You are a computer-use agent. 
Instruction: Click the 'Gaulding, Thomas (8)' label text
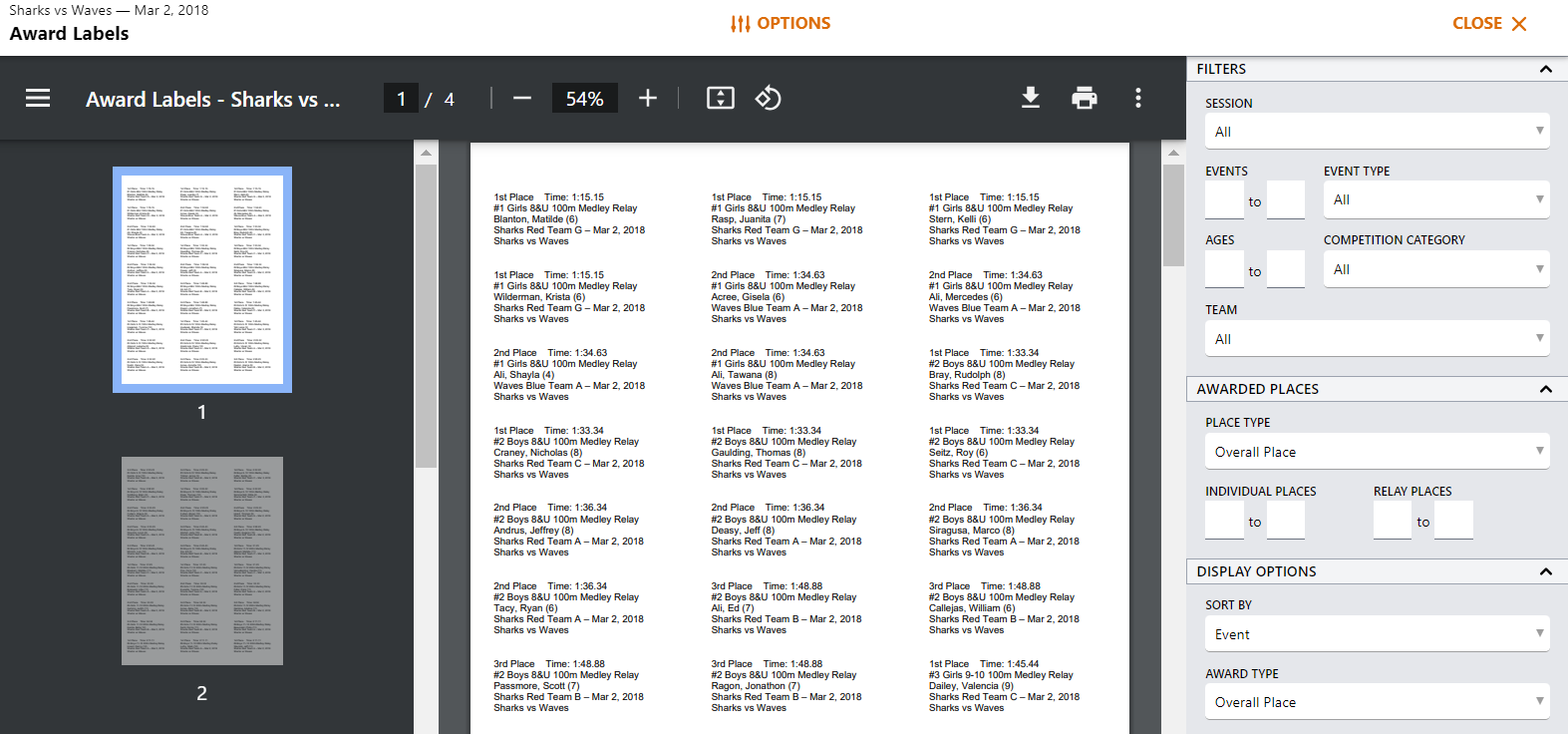(x=759, y=453)
